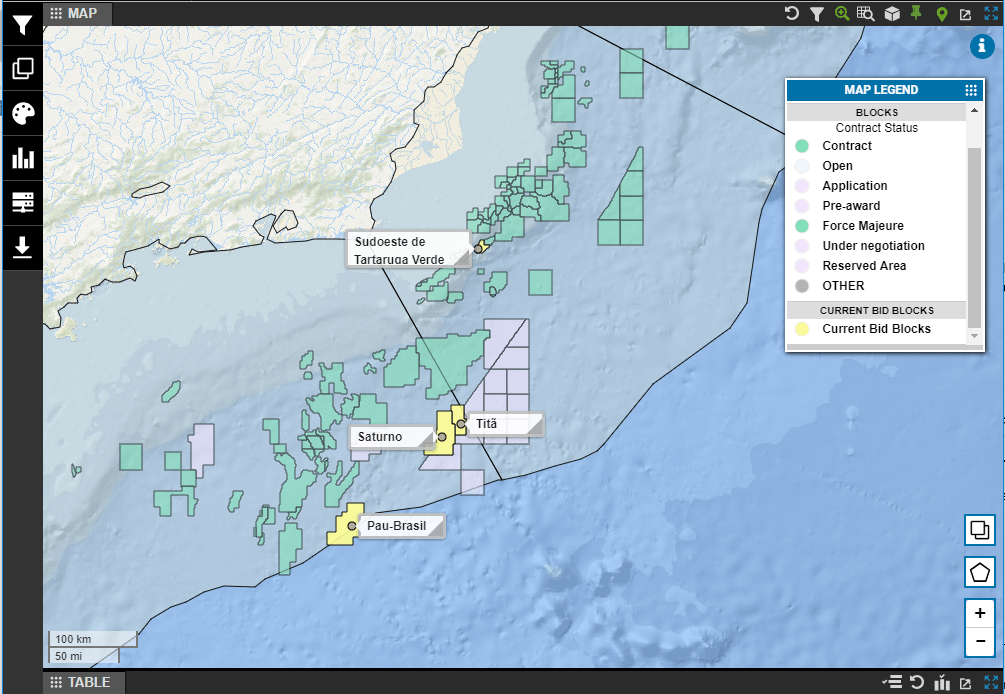Open the bar chart panel in sidebar
Viewport: 1005px width, 694px height.
[x=22, y=158]
